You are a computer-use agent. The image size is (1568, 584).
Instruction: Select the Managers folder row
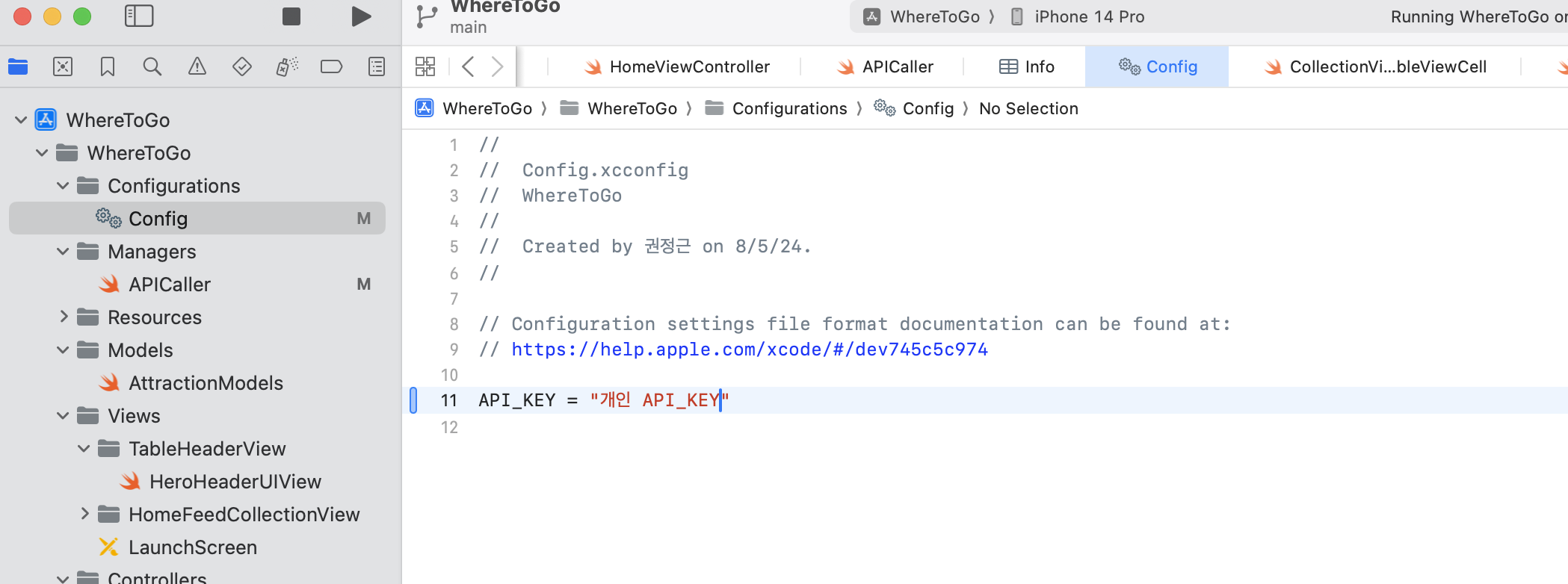pyautogui.click(x=197, y=251)
